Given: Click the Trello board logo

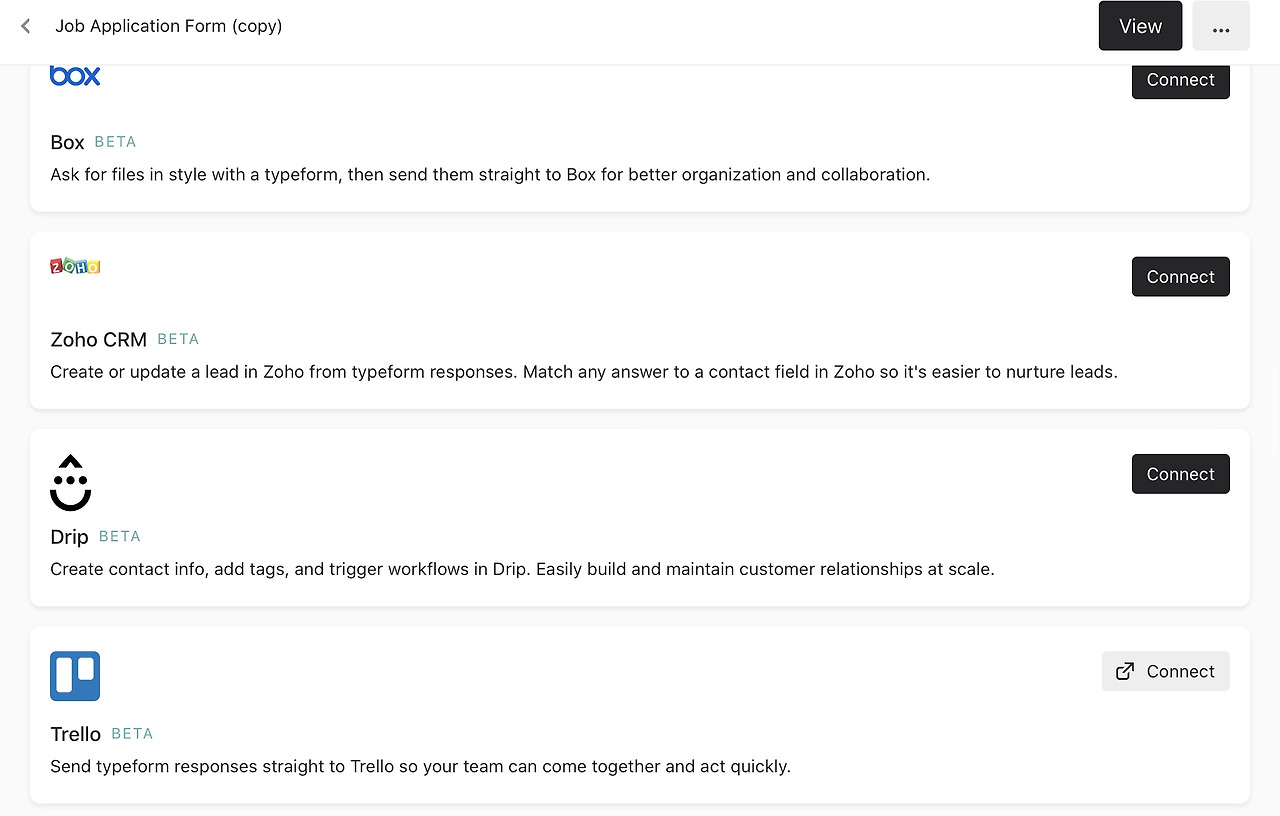Looking at the screenshot, I should coord(75,676).
